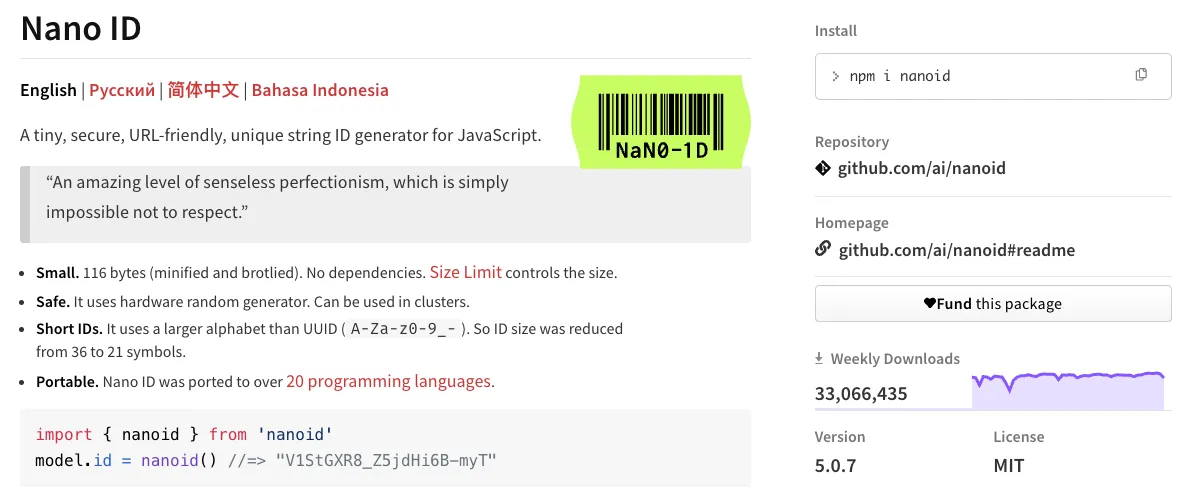The height and width of the screenshot is (490, 1199).
Task: Open github.com/ai/nanoid repository link
Action: point(922,168)
